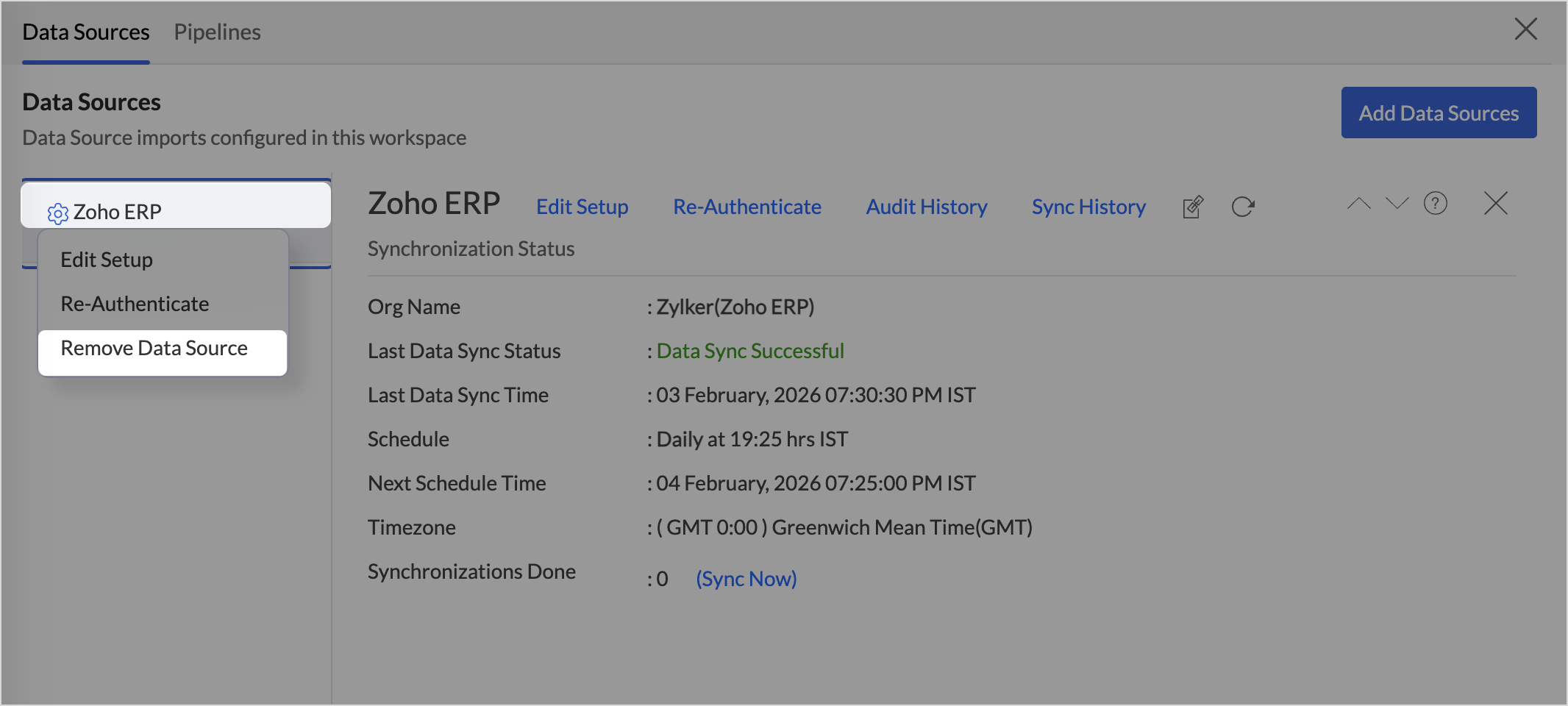Choose Remove Data Source from menu
The width and height of the screenshot is (1568, 706).
tap(154, 349)
